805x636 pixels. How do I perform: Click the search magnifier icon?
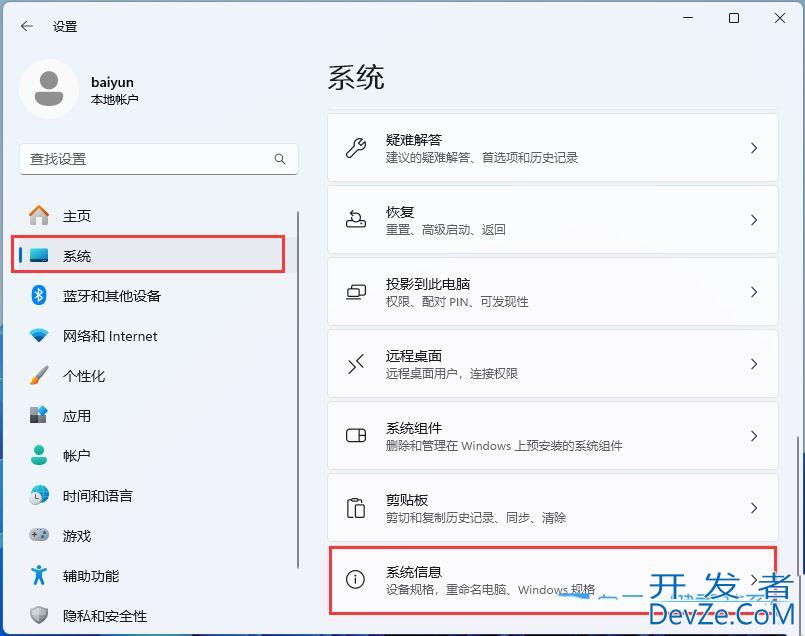pyautogui.click(x=280, y=159)
